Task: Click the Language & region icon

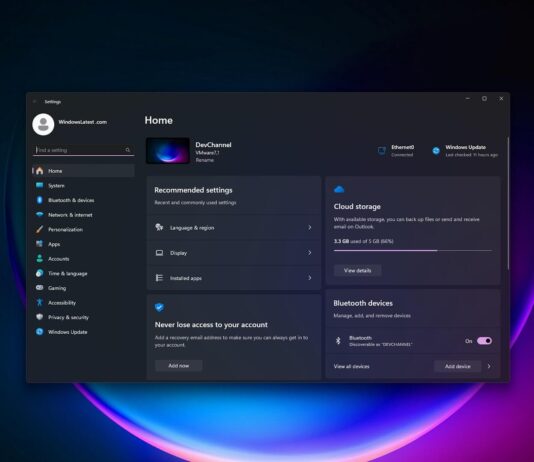Action: click(x=159, y=227)
